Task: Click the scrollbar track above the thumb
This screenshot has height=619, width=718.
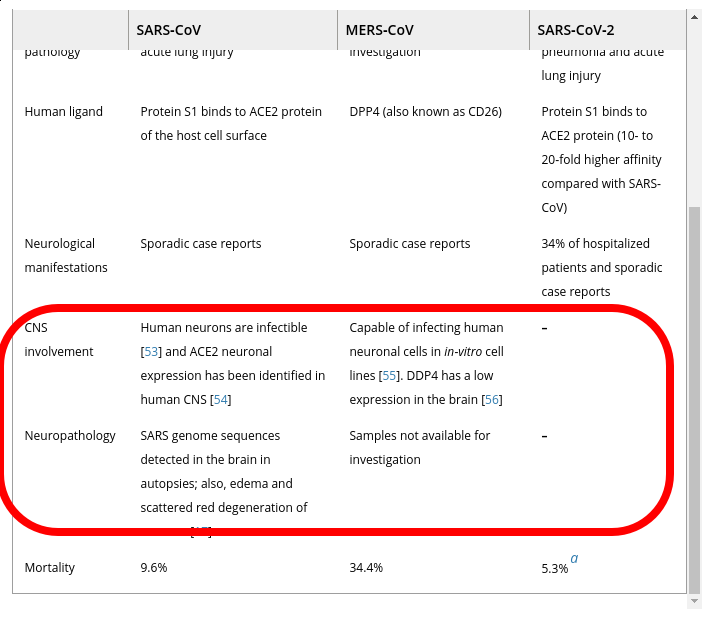Action: (x=694, y=114)
